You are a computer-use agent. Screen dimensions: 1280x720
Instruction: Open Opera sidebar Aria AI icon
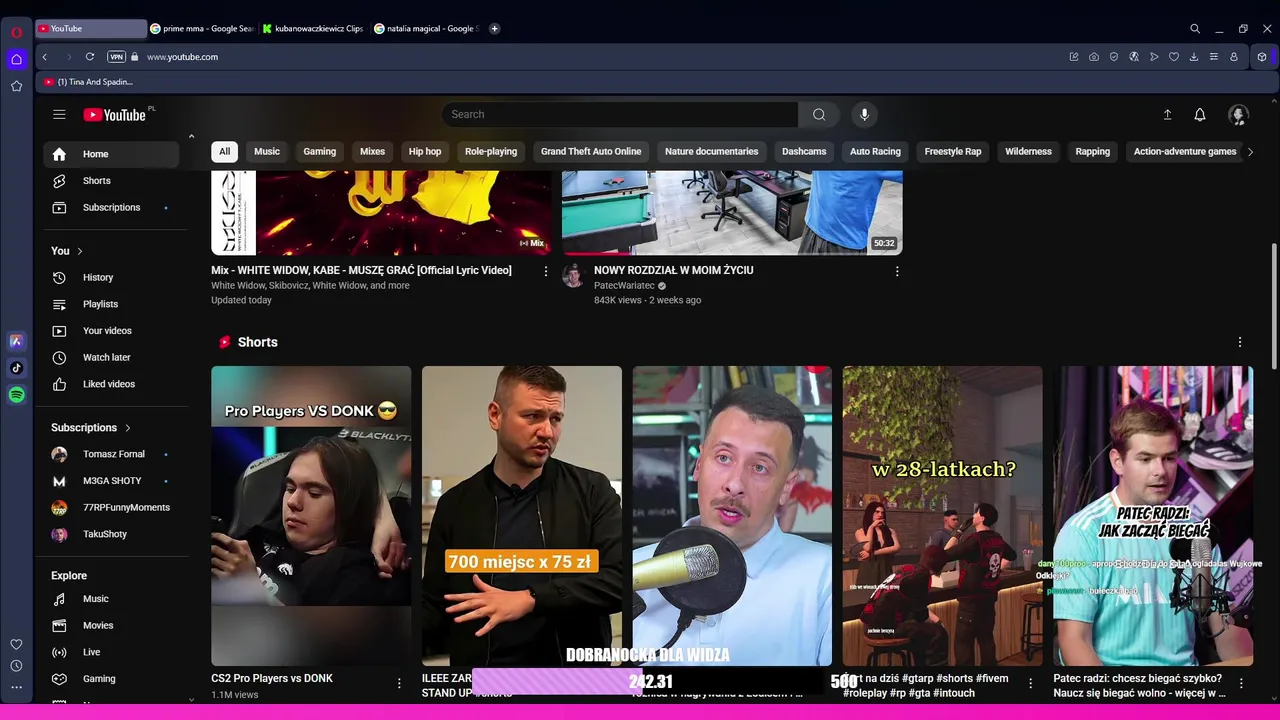(x=16, y=341)
